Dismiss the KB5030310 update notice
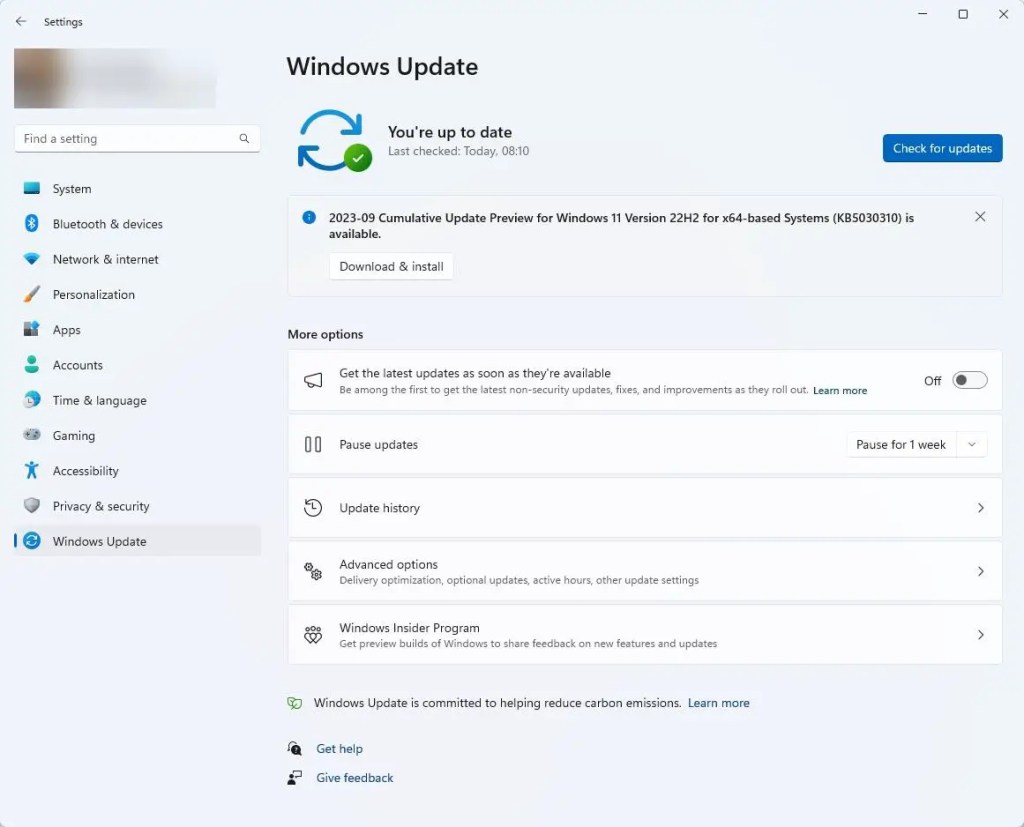Screen dimensions: 1024x827 pyautogui.click(x=980, y=217)
